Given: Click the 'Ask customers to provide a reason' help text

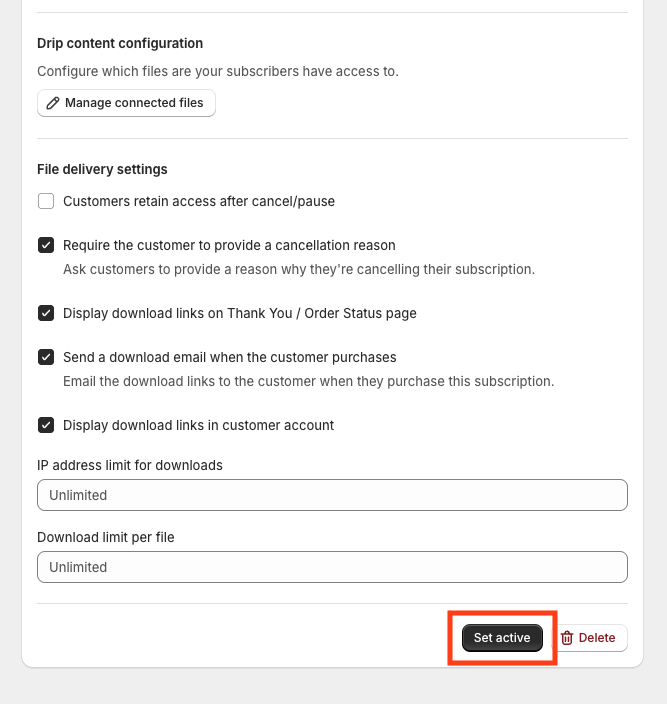Looking at the screenshot, I should 299,269.
